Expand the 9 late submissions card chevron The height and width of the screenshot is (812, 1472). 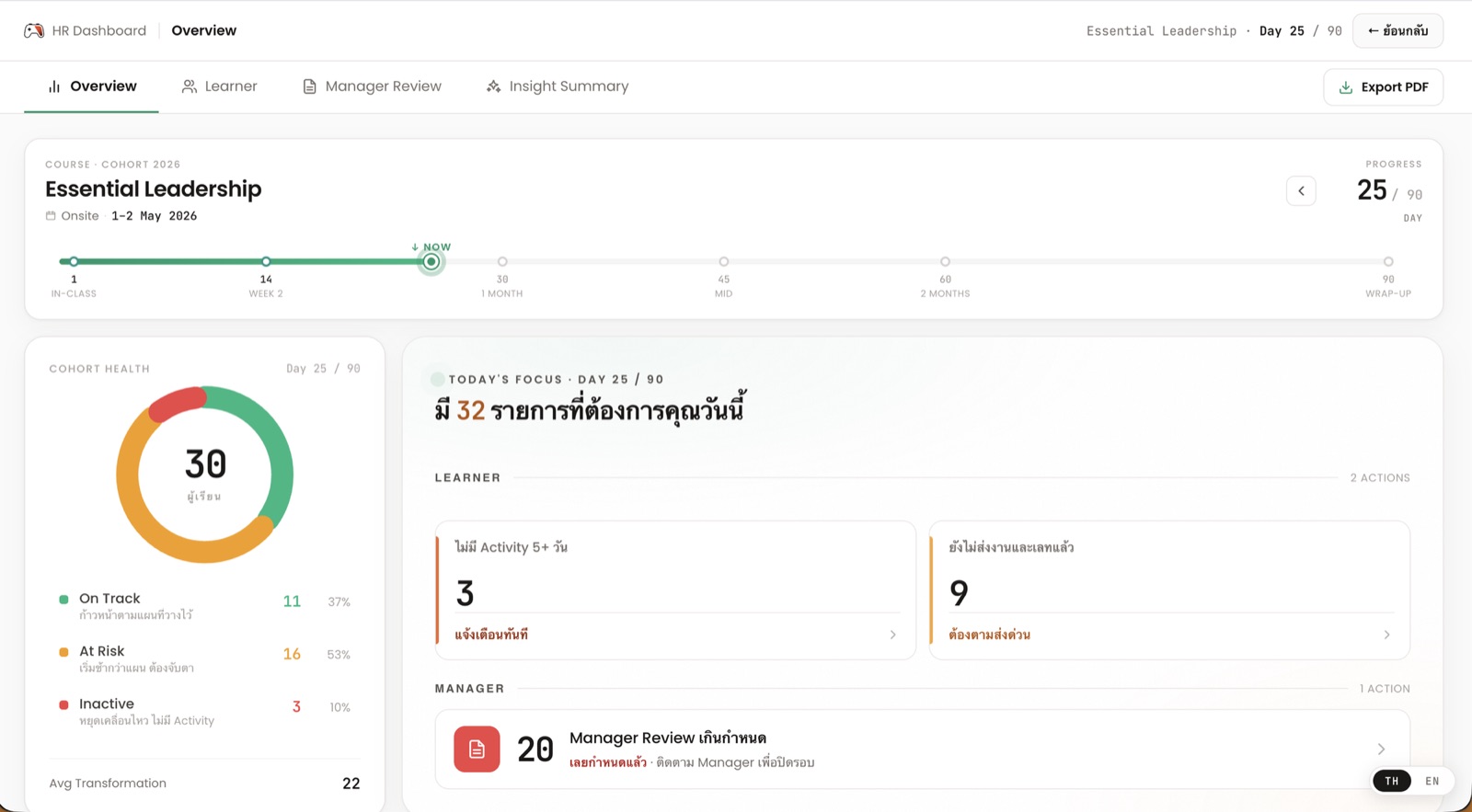tap(1386, 635)
